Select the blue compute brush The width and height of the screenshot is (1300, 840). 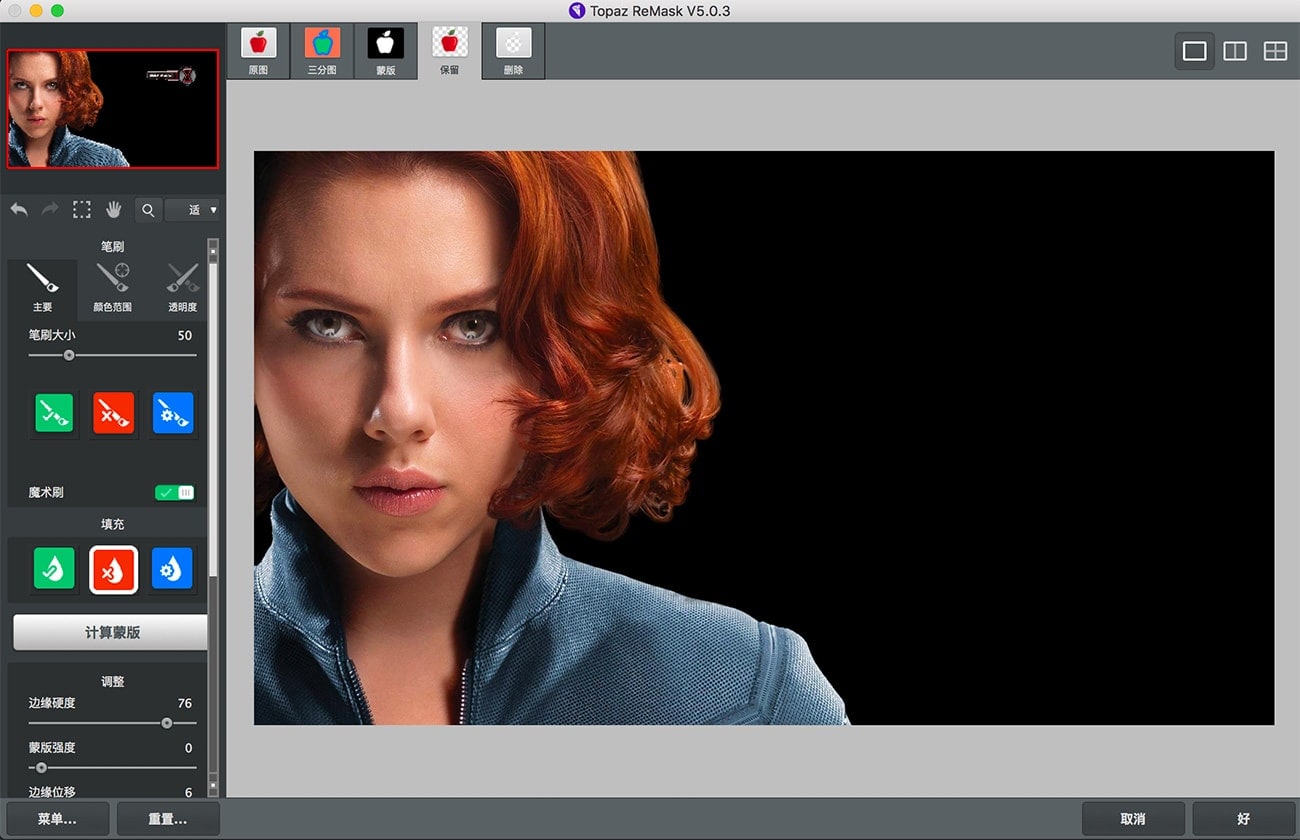172,413
